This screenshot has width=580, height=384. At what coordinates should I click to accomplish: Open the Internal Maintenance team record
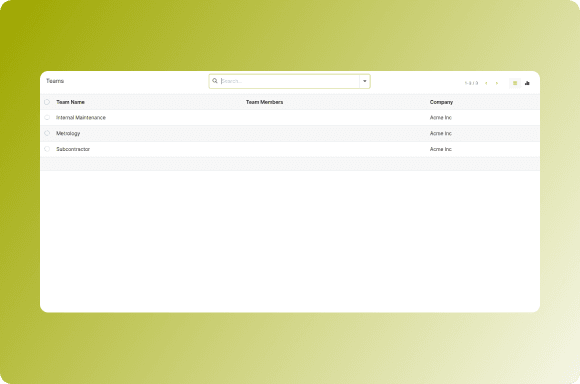81,118
